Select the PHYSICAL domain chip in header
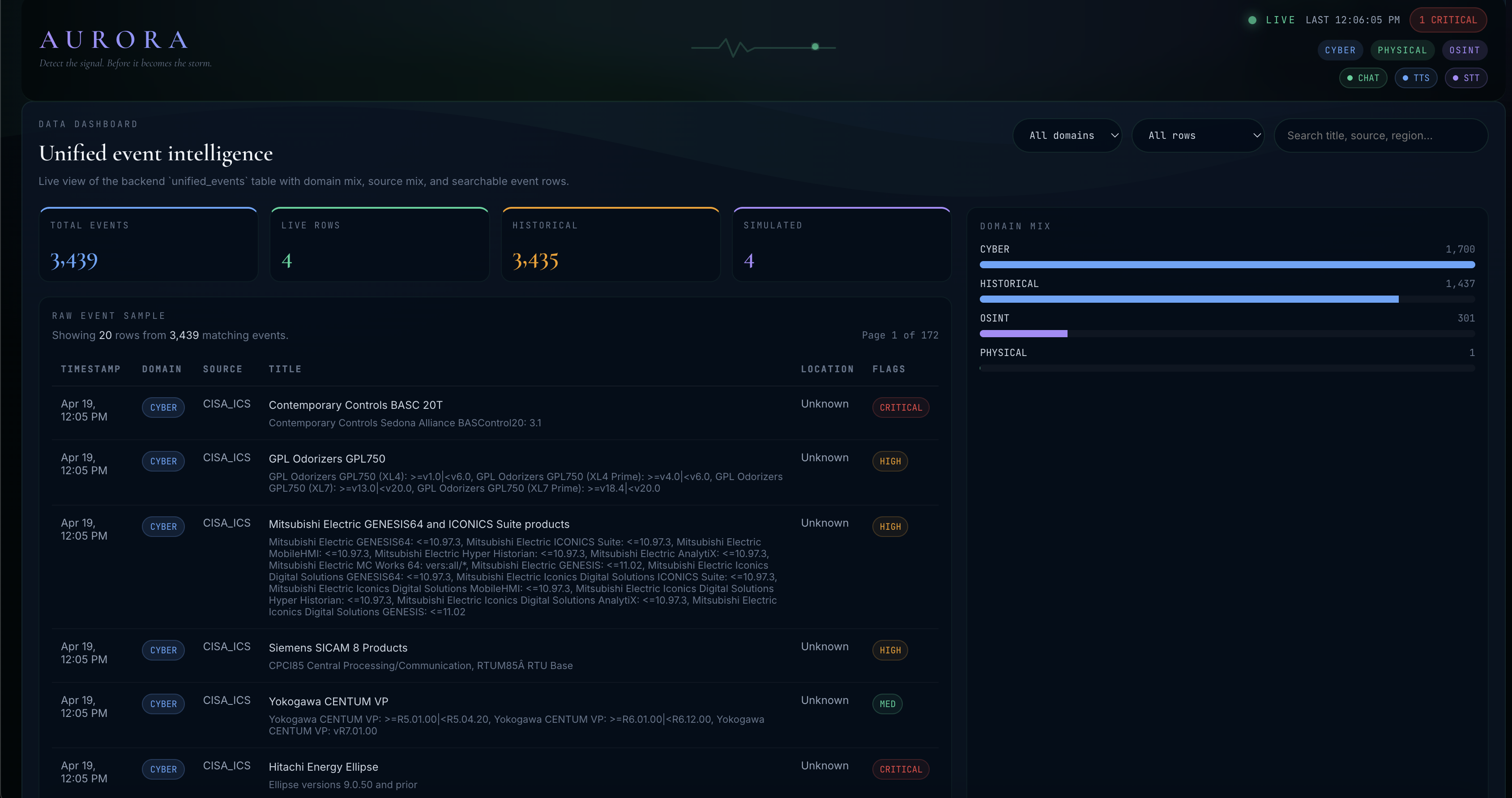 click(1402, 51)
